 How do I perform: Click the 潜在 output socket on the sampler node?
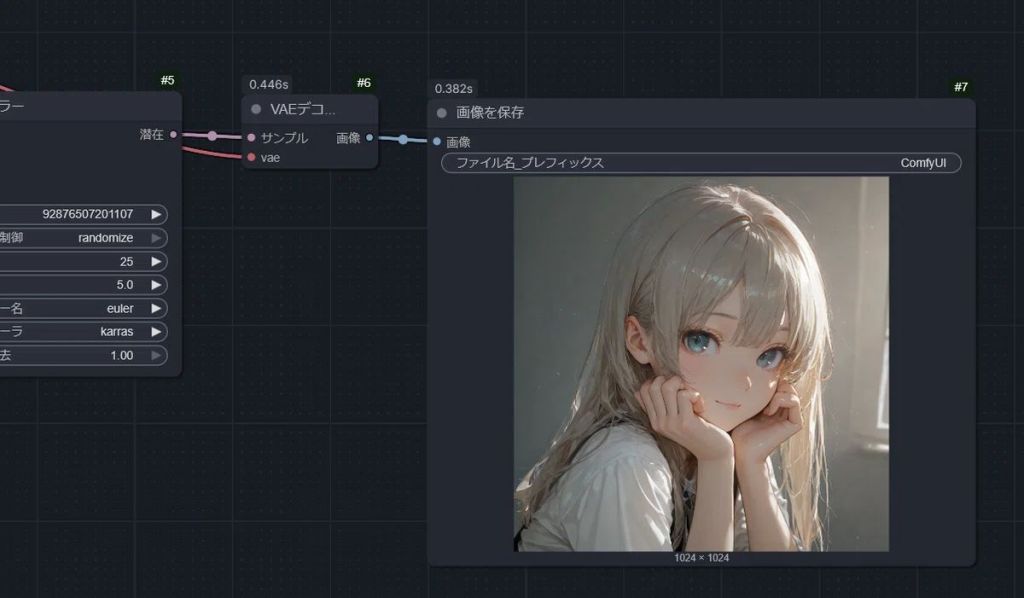click(x=173, y=133)
